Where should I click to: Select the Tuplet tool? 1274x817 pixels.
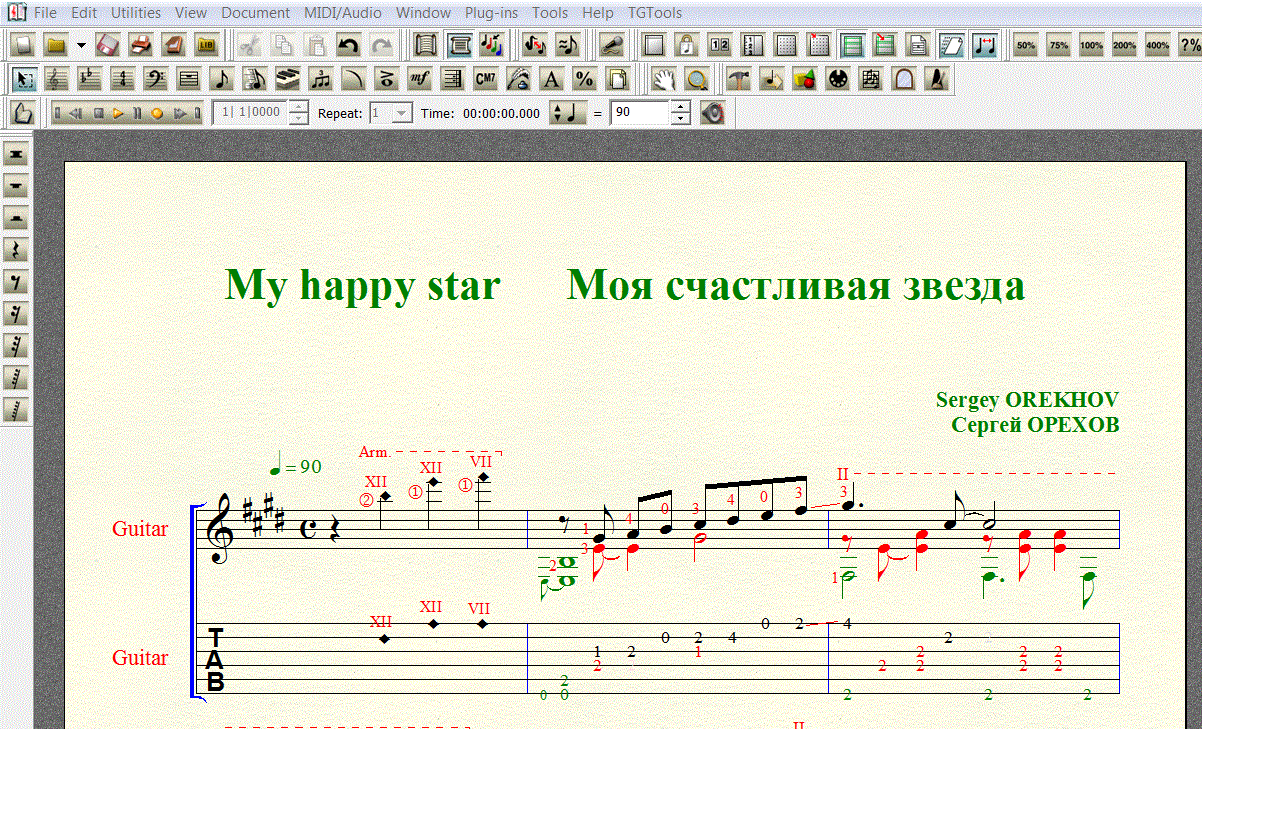click(321, 79)
